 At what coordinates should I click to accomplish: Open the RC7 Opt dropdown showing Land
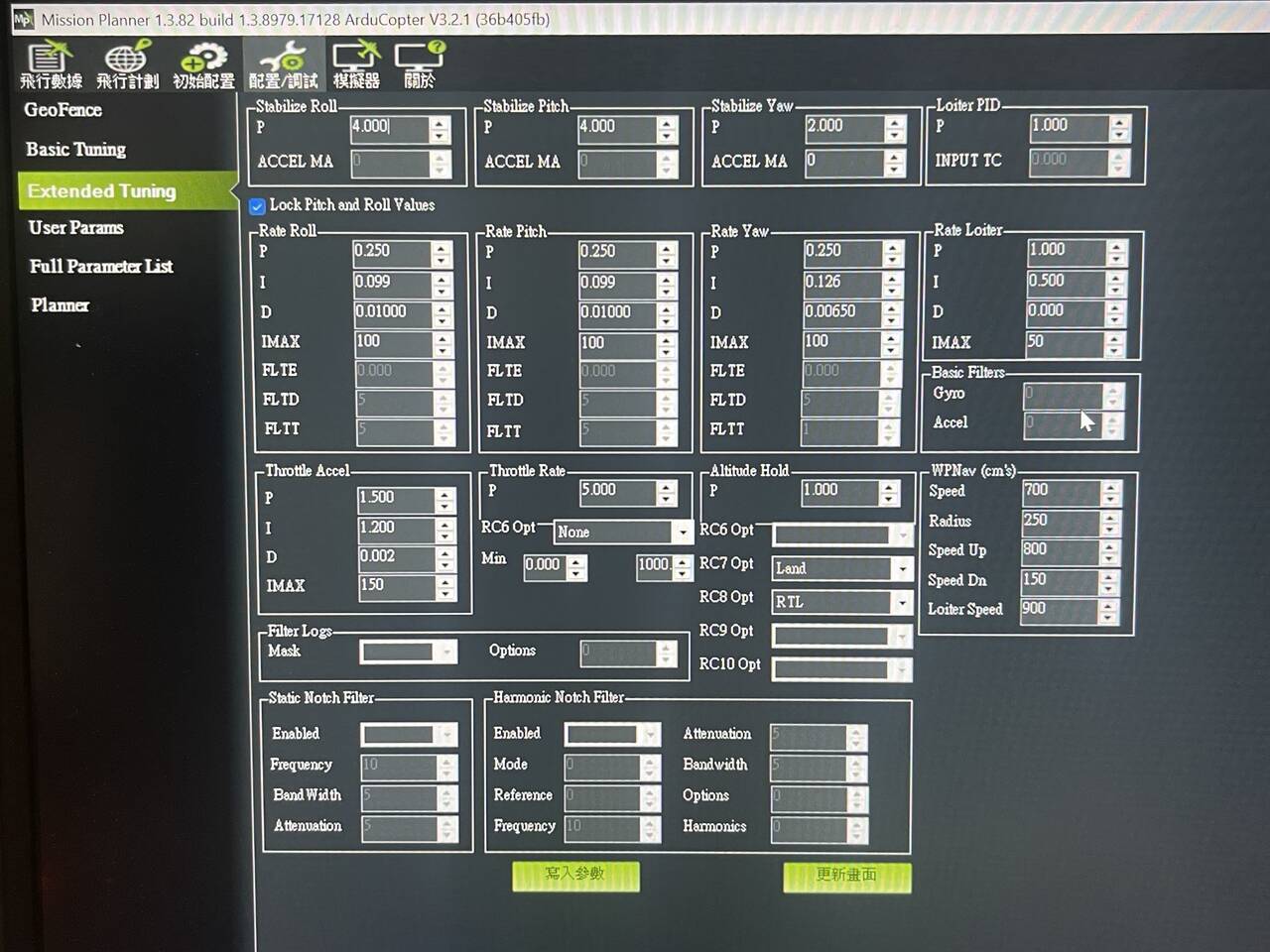901,568
